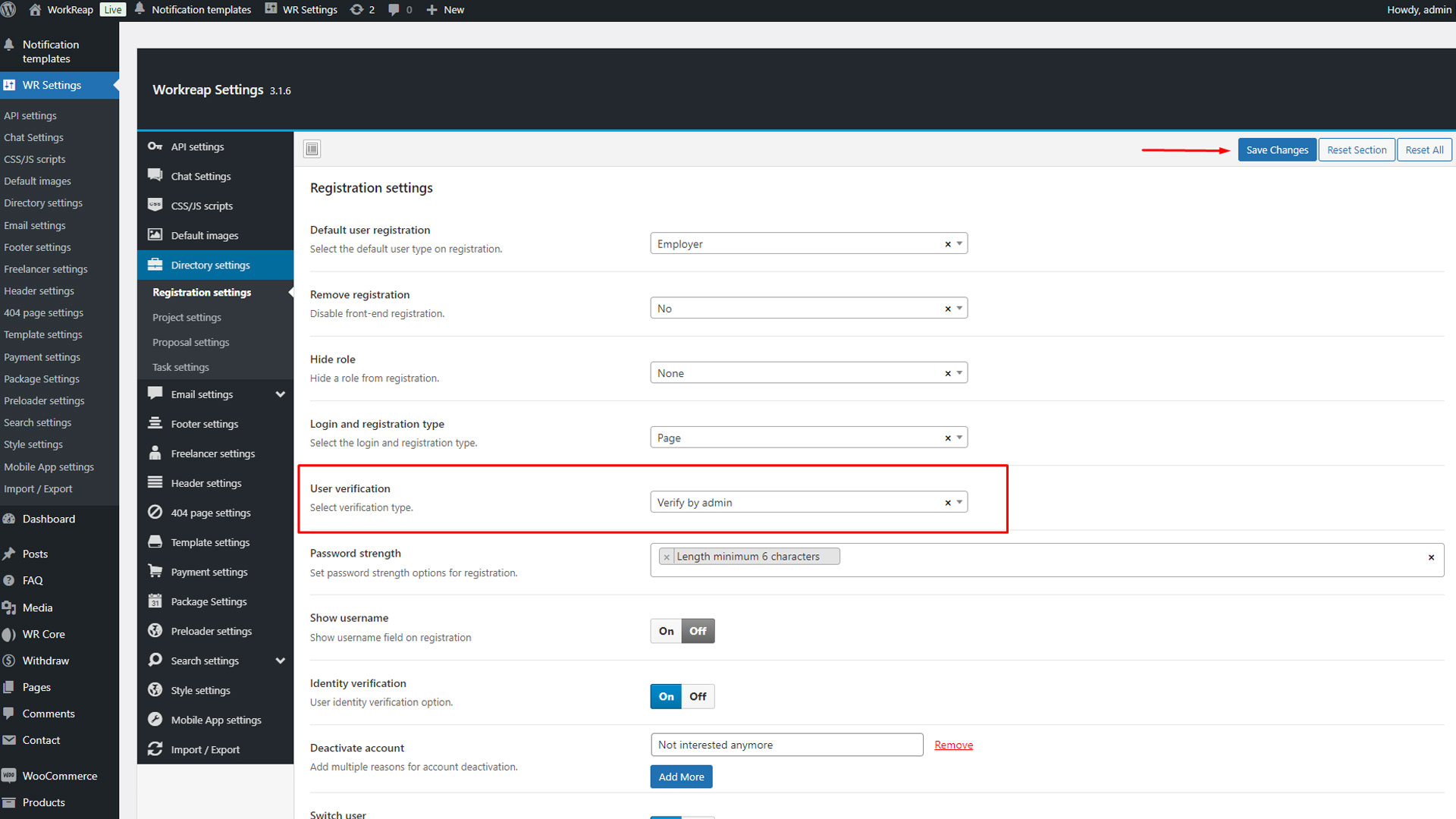Open the Default user registration dropdown
Image resolution: width=1456 pixels, height=819 pixels.
808,243
